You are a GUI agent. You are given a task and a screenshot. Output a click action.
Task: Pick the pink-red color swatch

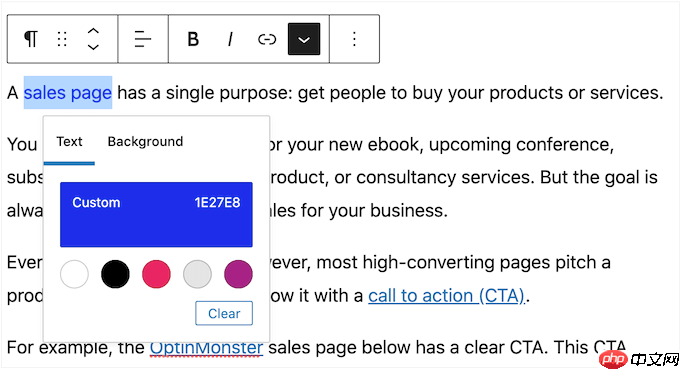pos(156,274)
